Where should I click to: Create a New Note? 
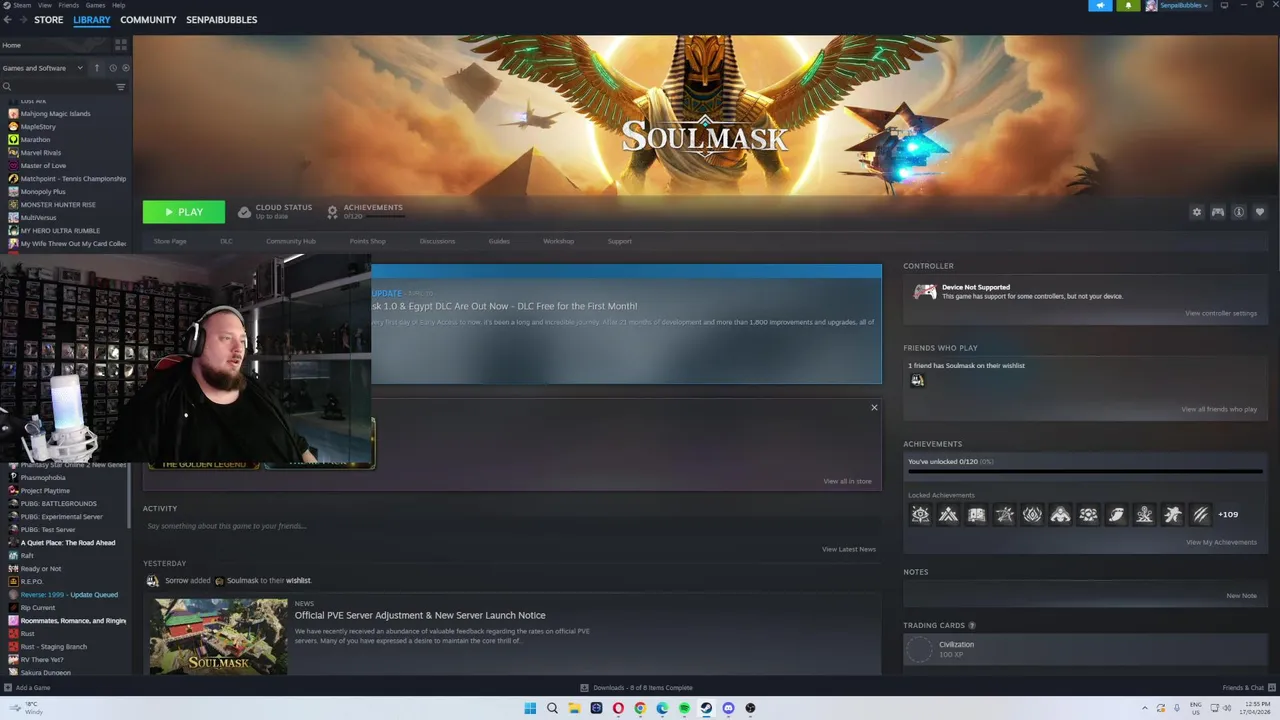(1241, 596)
